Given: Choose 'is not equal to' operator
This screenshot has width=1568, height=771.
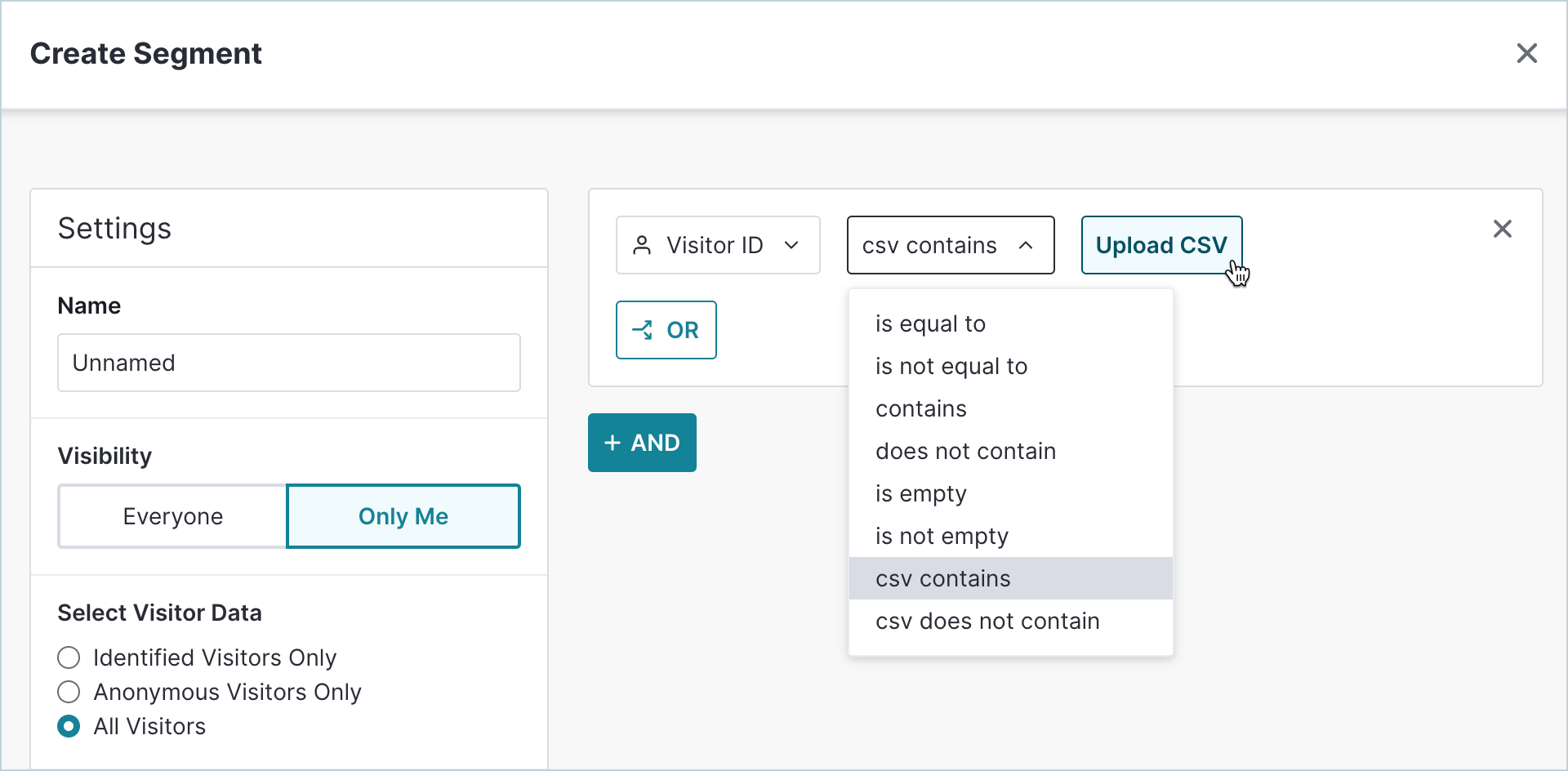Looking at the screenshot, I should (951, 366).
